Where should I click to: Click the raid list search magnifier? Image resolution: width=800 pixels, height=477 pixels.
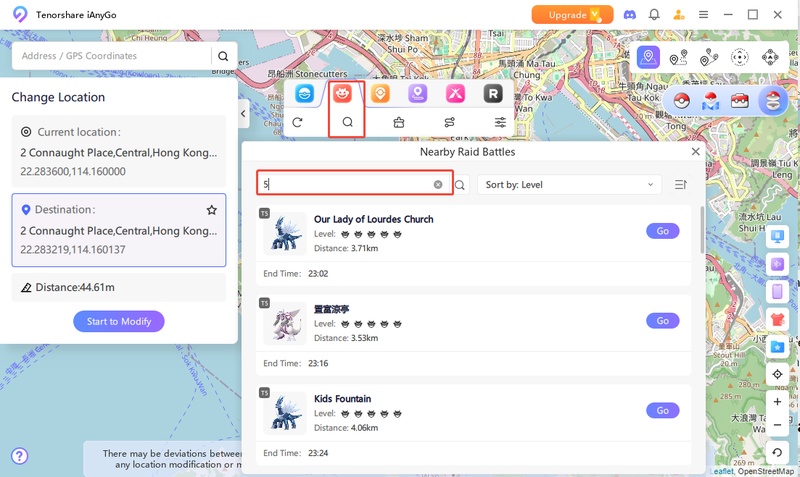(460, 185)
